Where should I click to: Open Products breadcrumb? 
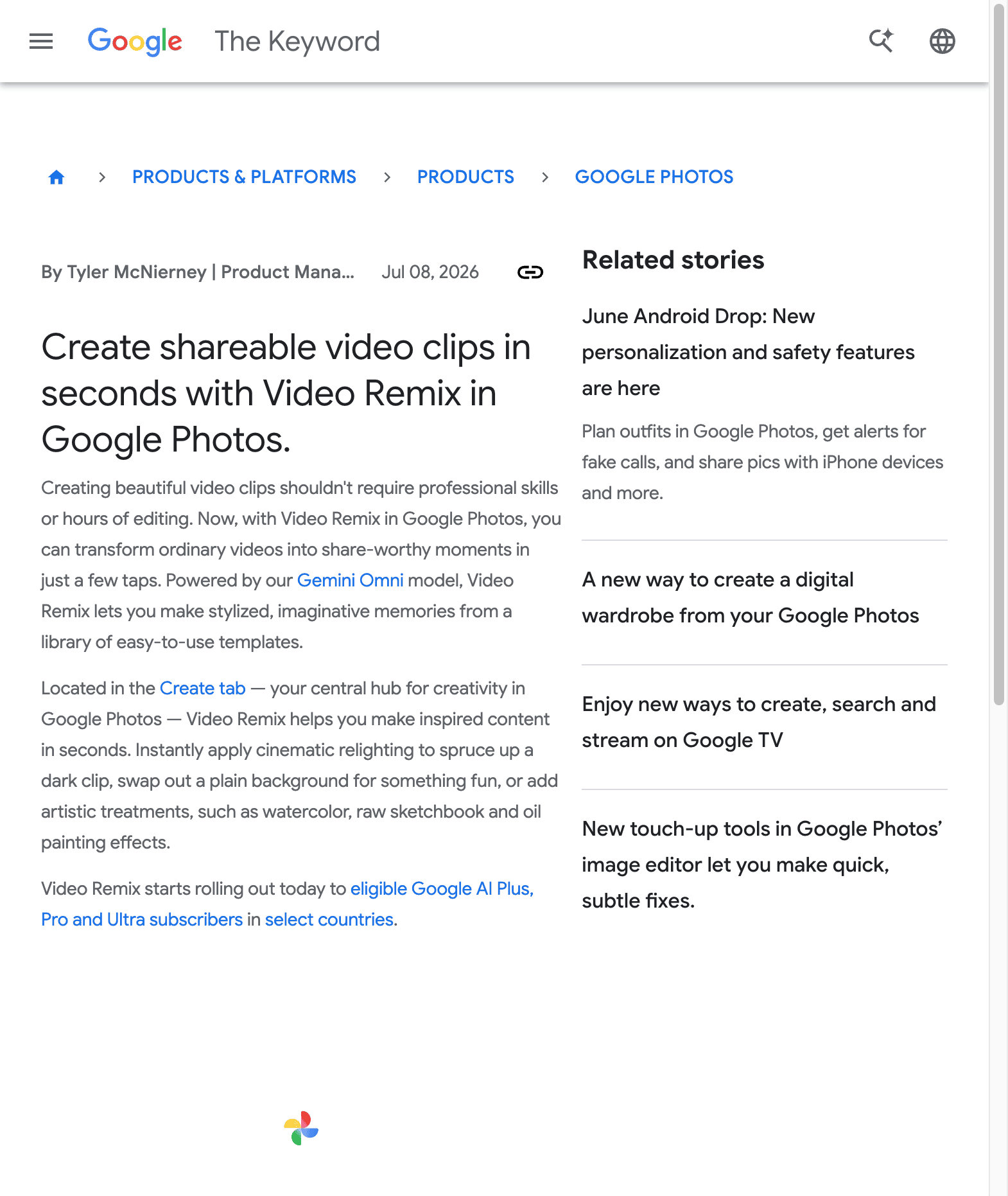coord(465,177)
